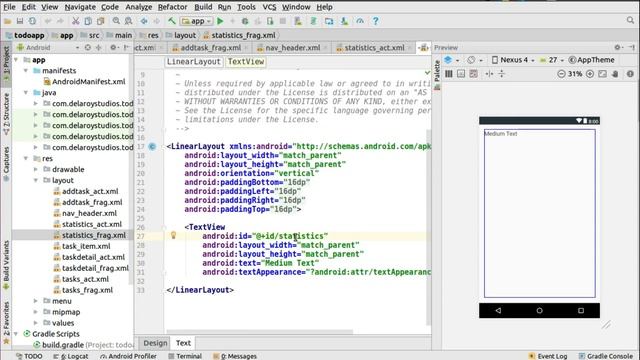Click the Zoom to Fit Screen icon
Viewport: 640px width, 360px height.
point(602,74)
